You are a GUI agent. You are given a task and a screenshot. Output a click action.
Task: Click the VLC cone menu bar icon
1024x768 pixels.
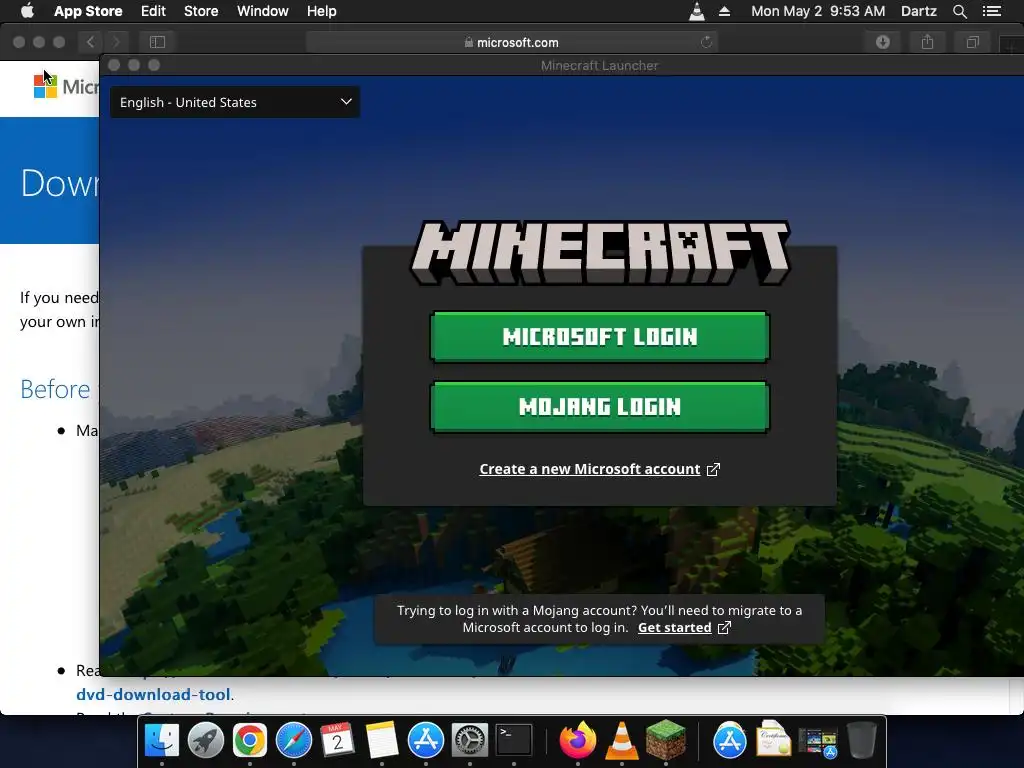coord(697,11)
